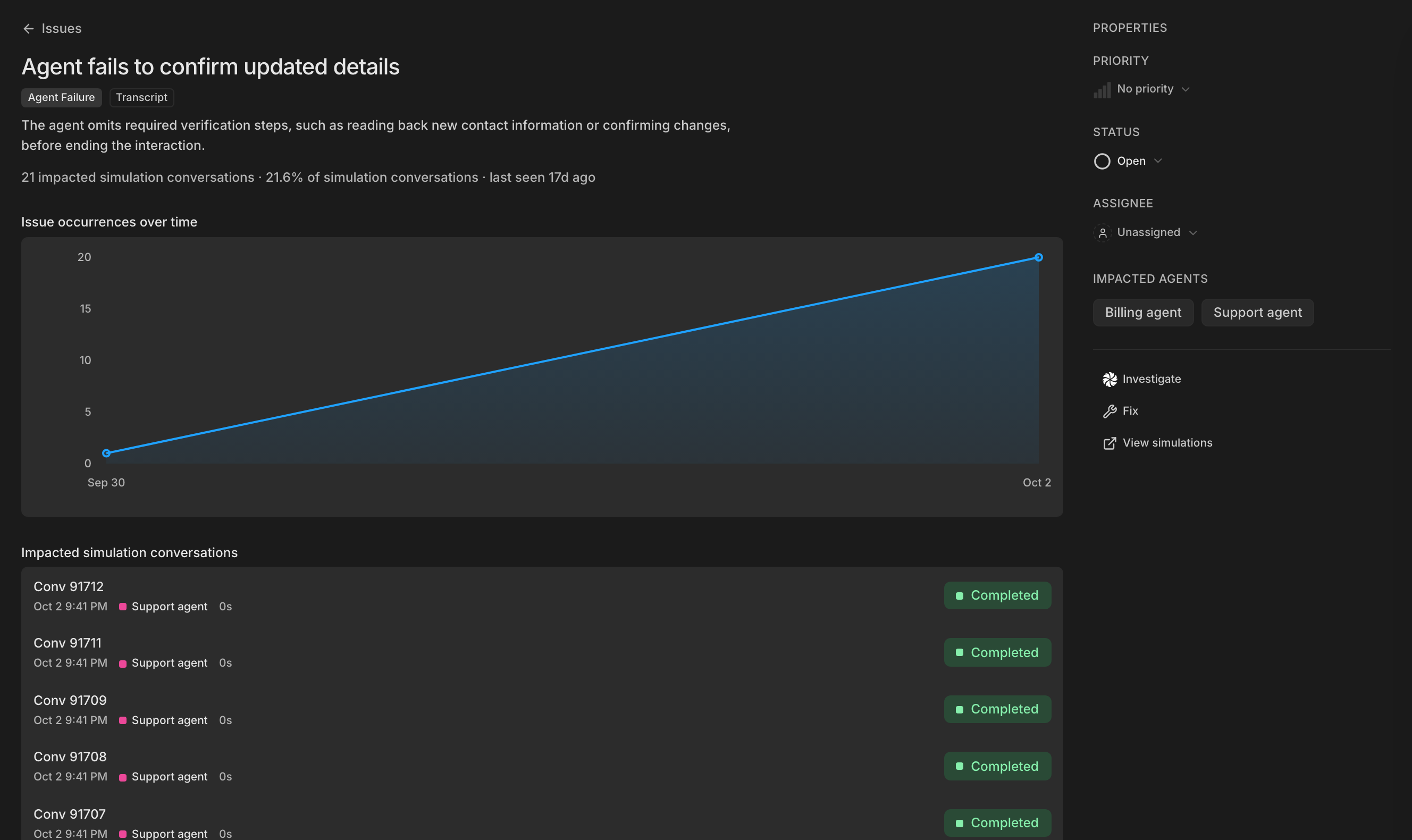
Task: Expand the status chevron arrow
Action: (1158, 161)
